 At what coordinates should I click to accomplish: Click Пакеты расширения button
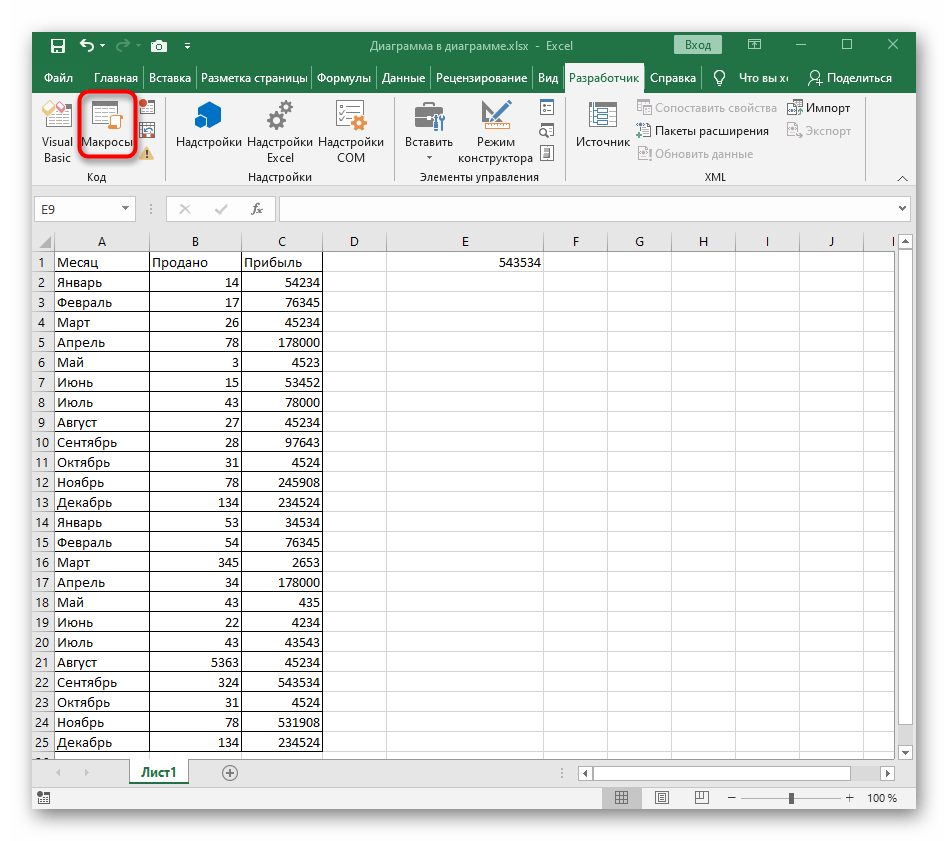(703, 131)
